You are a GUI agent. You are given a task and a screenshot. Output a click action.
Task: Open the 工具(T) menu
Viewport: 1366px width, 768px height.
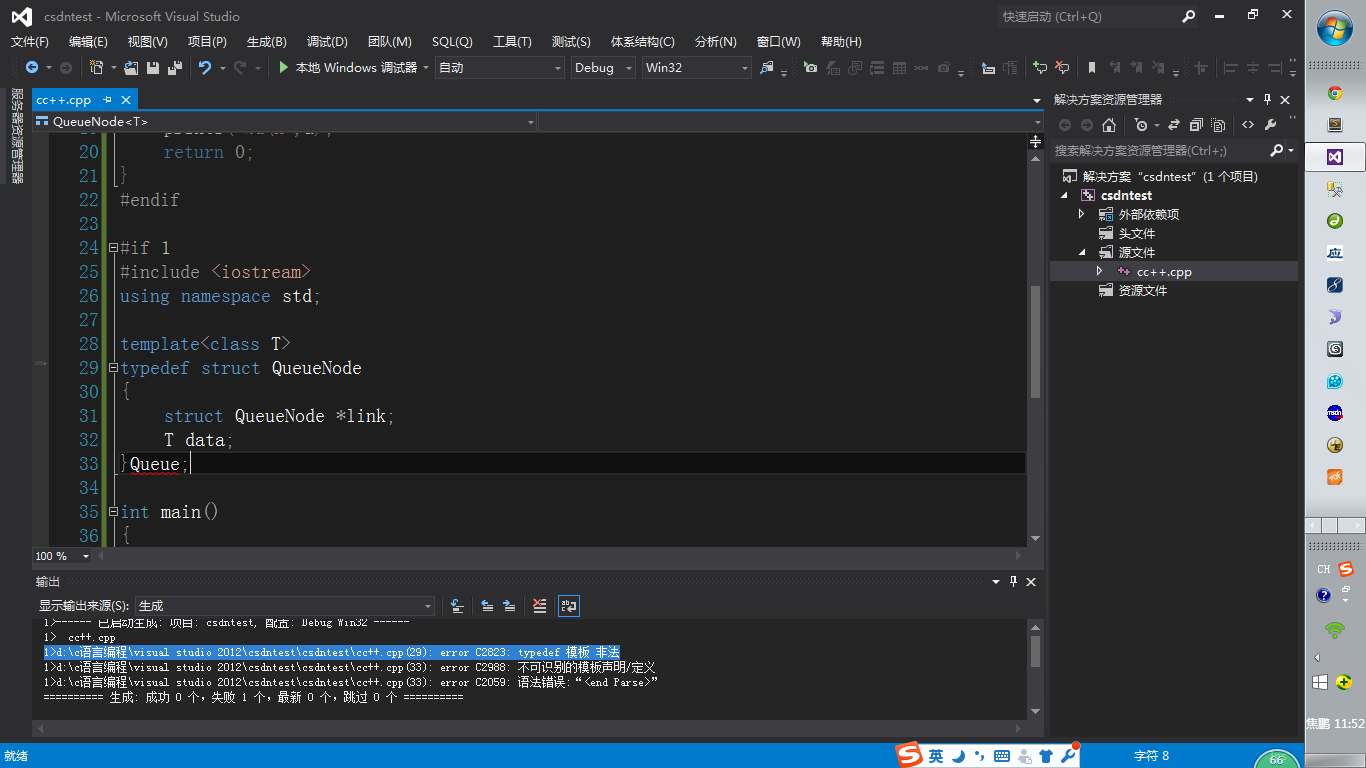point(512,41)
